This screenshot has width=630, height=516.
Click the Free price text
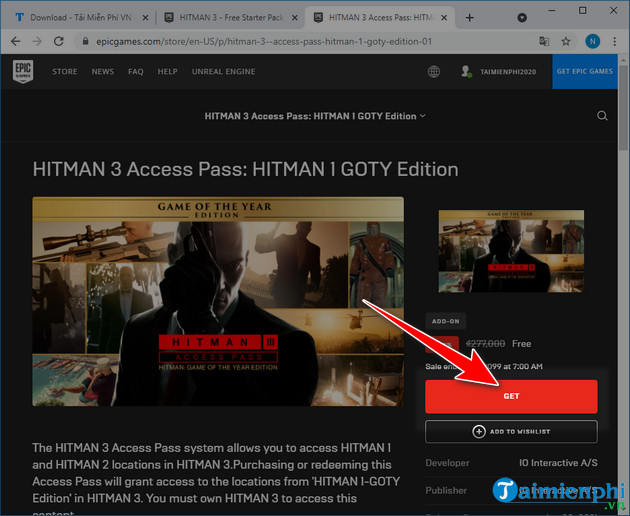coord(522,344)
